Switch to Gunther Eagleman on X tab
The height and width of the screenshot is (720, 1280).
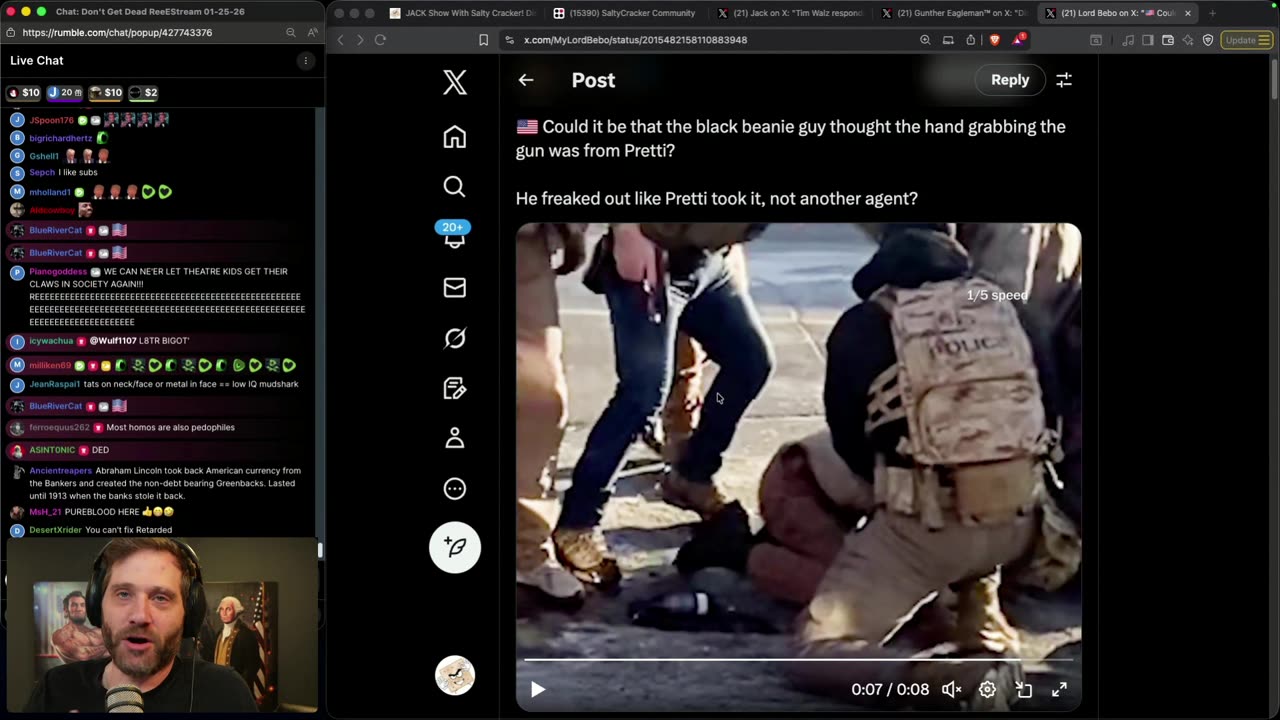click(x=953, y=13)
